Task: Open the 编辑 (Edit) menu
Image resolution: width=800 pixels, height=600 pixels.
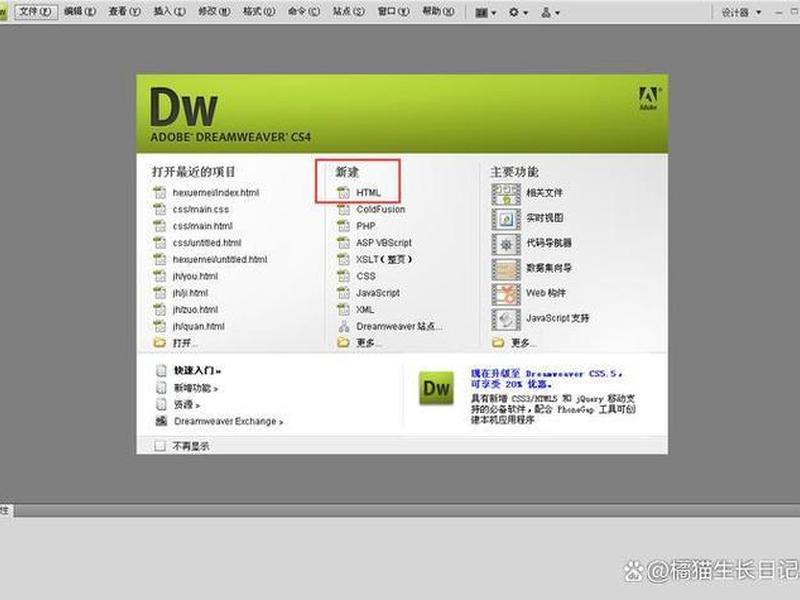Action: pyautogui.click(x=80, y=11)
